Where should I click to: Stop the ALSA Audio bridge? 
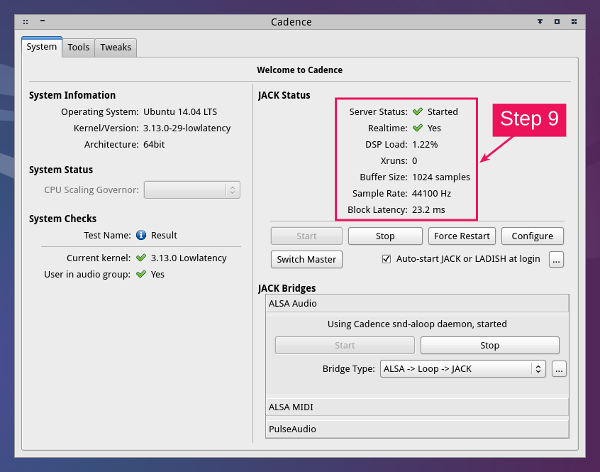click(x=490, y=345)
